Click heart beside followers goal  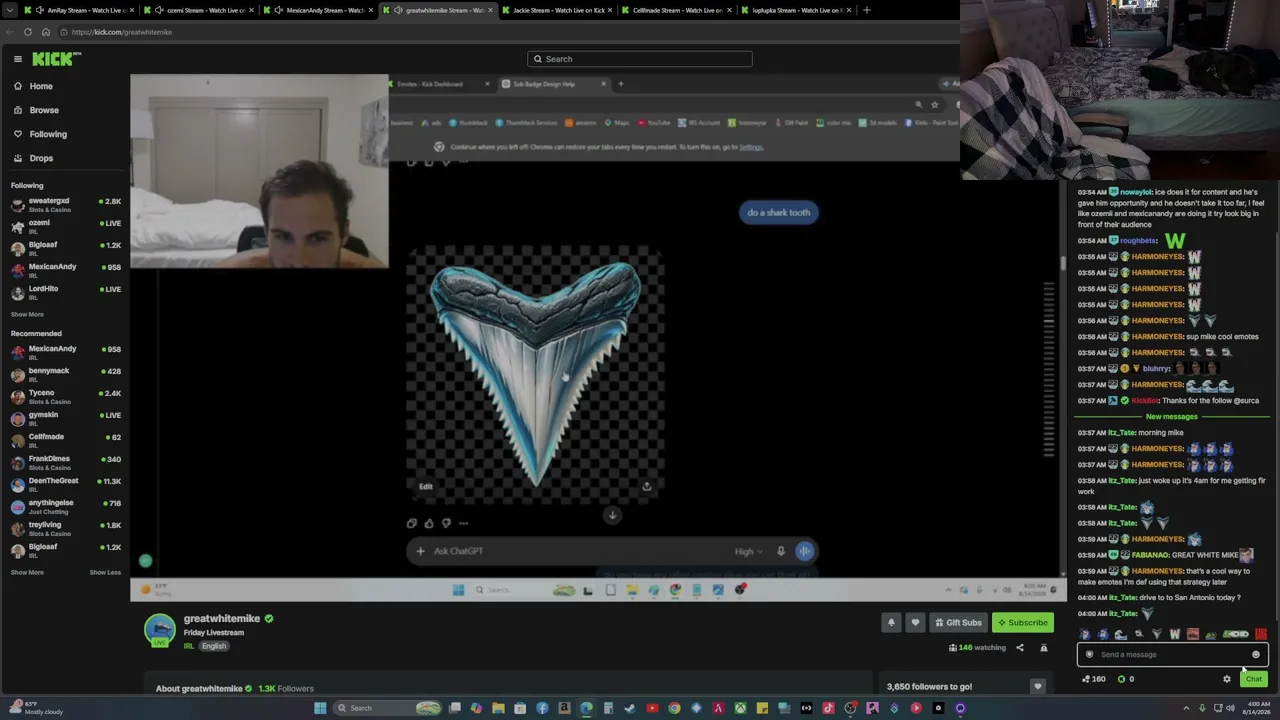[x=1037, y=687]
